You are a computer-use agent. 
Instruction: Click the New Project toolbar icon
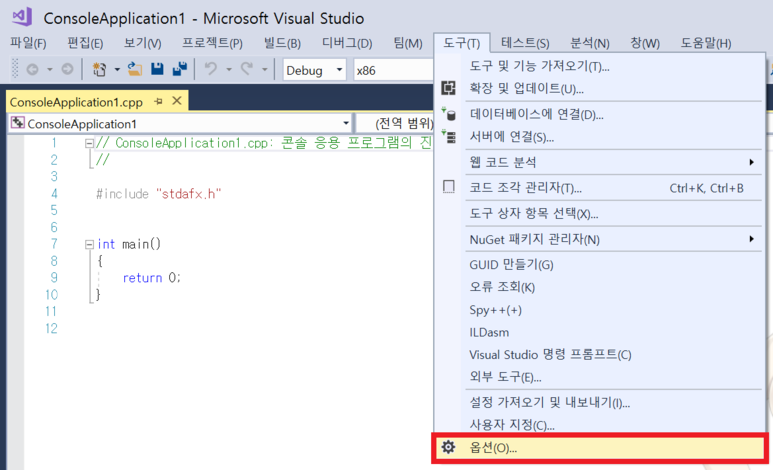(x=99, y=70)
